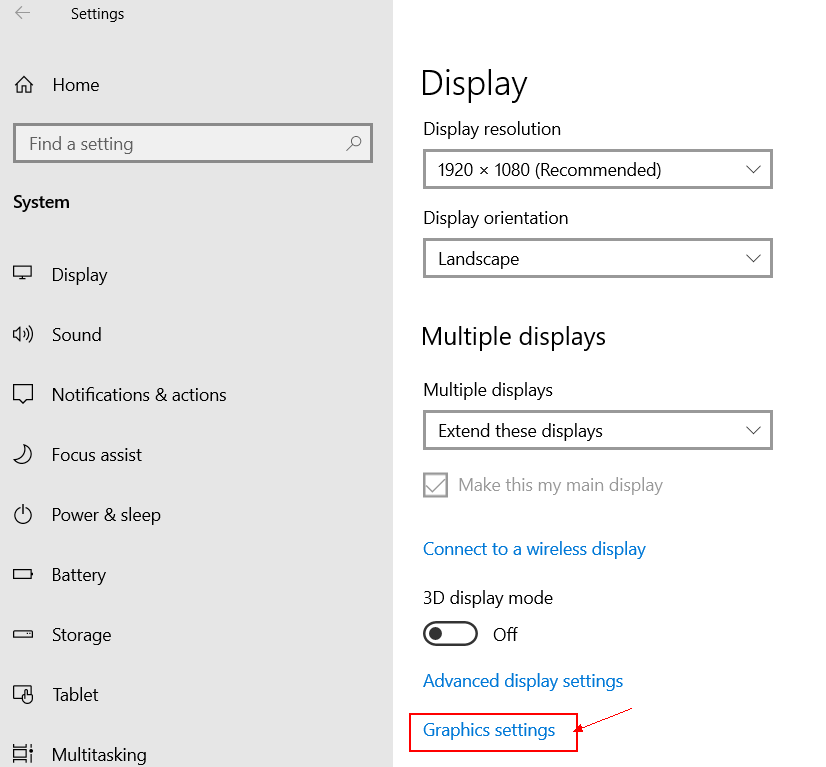The width and height of the screenshot is (826, 767).
Task: Click the Battery icon in sidebar
Action: pos(23,574)
